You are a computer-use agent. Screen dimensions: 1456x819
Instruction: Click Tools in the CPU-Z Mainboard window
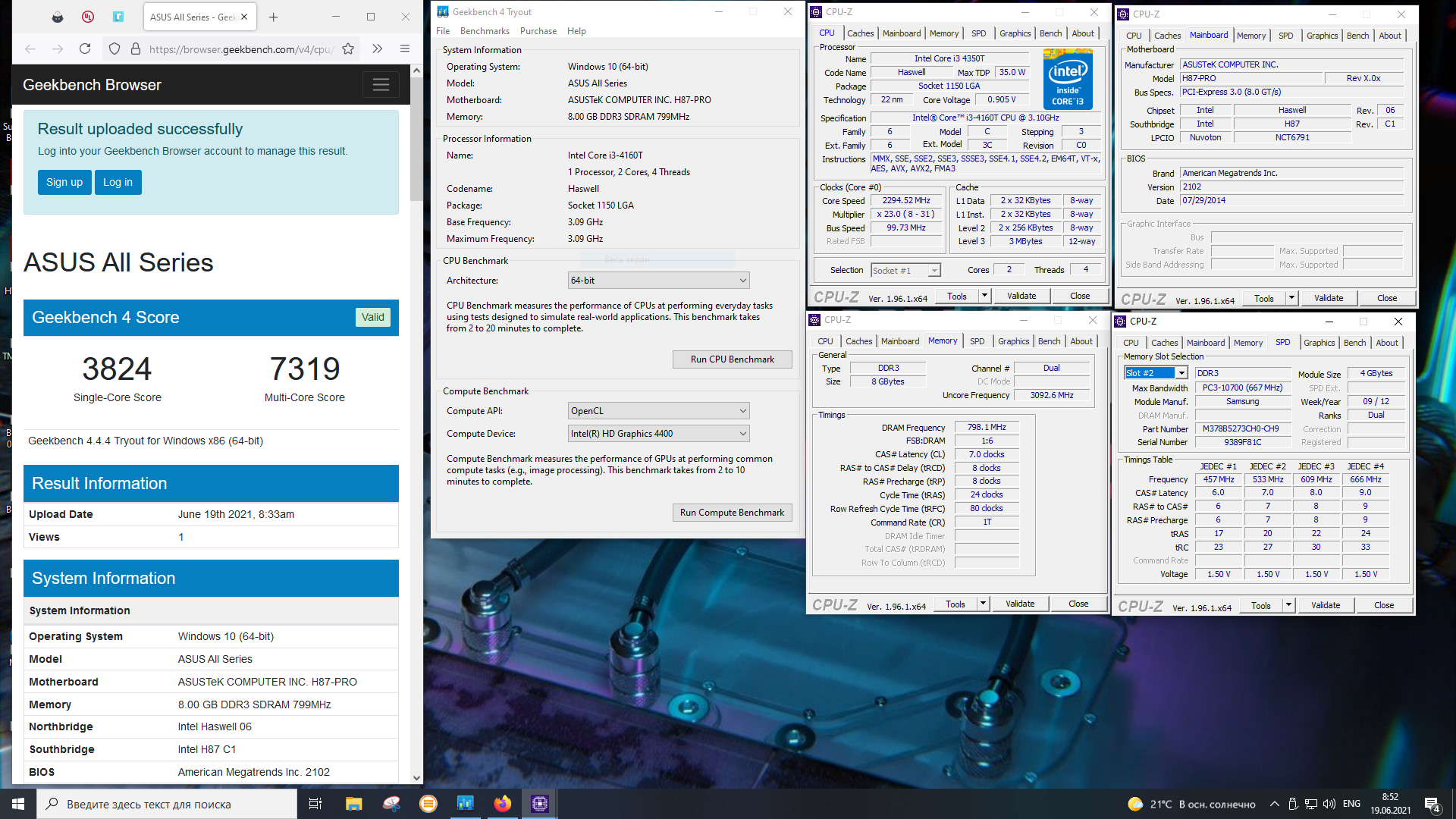pos(1263,299)
